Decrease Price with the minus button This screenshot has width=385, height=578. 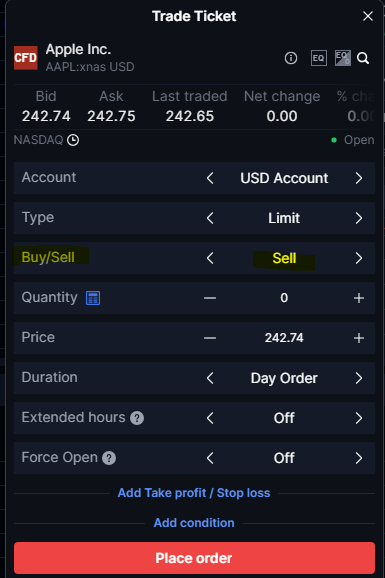coord(210,338)
